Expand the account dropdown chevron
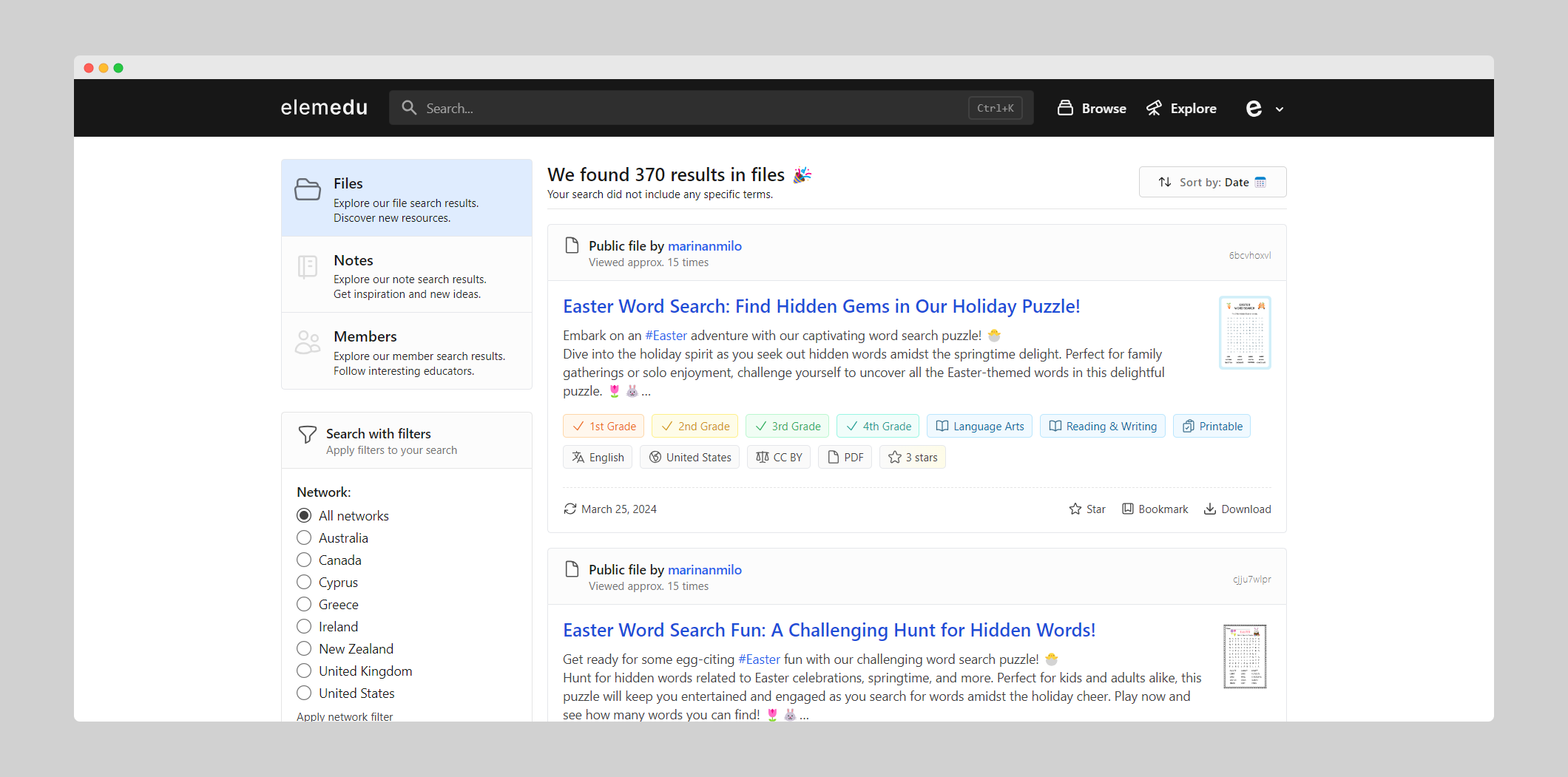1568x777 pixels. click(x=1280, y=109)
